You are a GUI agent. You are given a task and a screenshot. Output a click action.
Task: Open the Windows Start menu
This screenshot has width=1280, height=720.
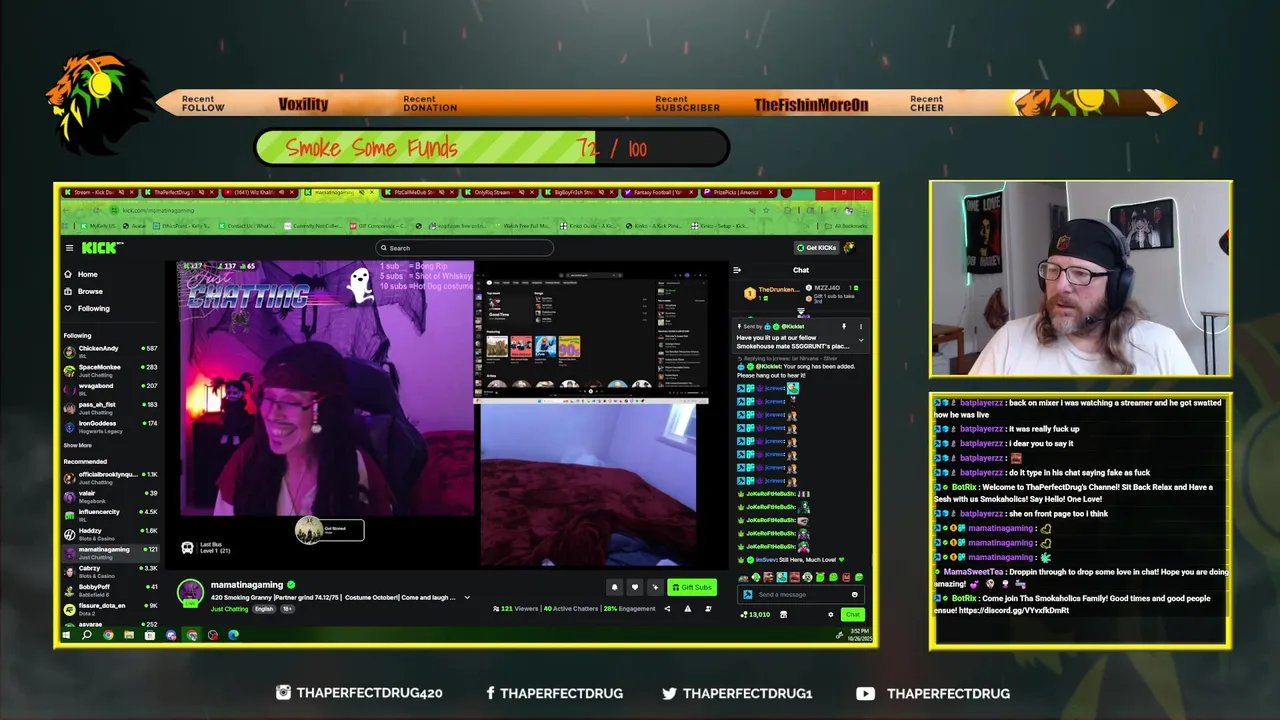pyautogui.click(x=66, y=635)
